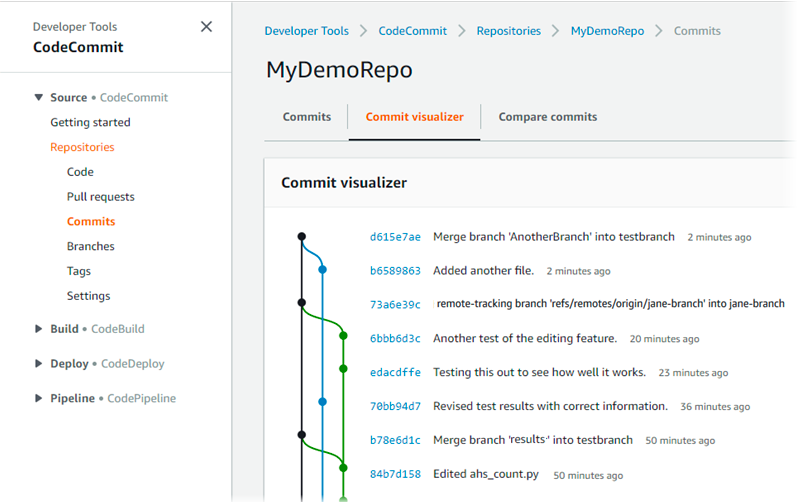
Task: Open commit b78e6d1c
Action: pos(395,440)
